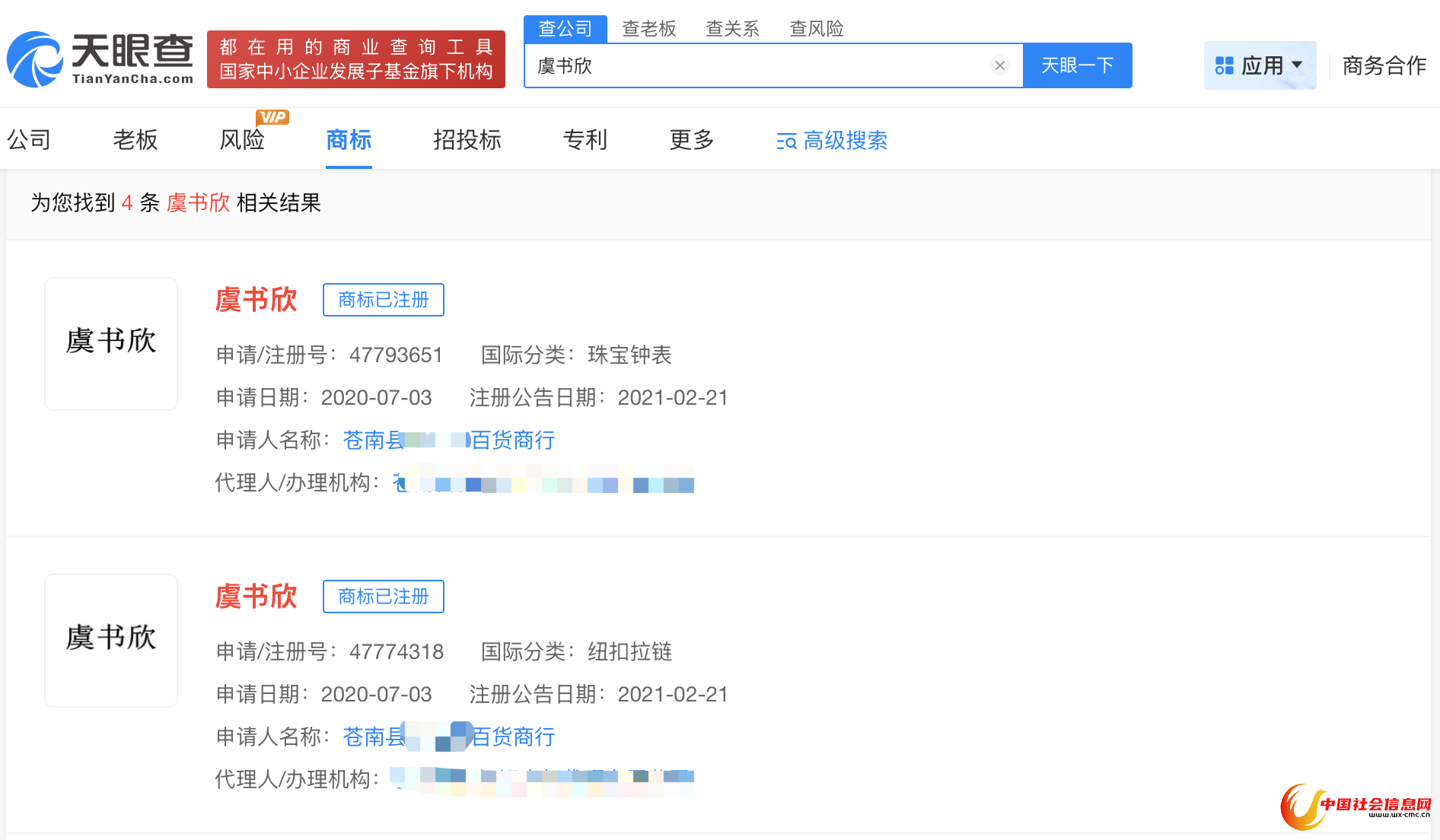The image size is (1440, 840).
Task: Select the 专利 category tab
Action: point(585,140)
